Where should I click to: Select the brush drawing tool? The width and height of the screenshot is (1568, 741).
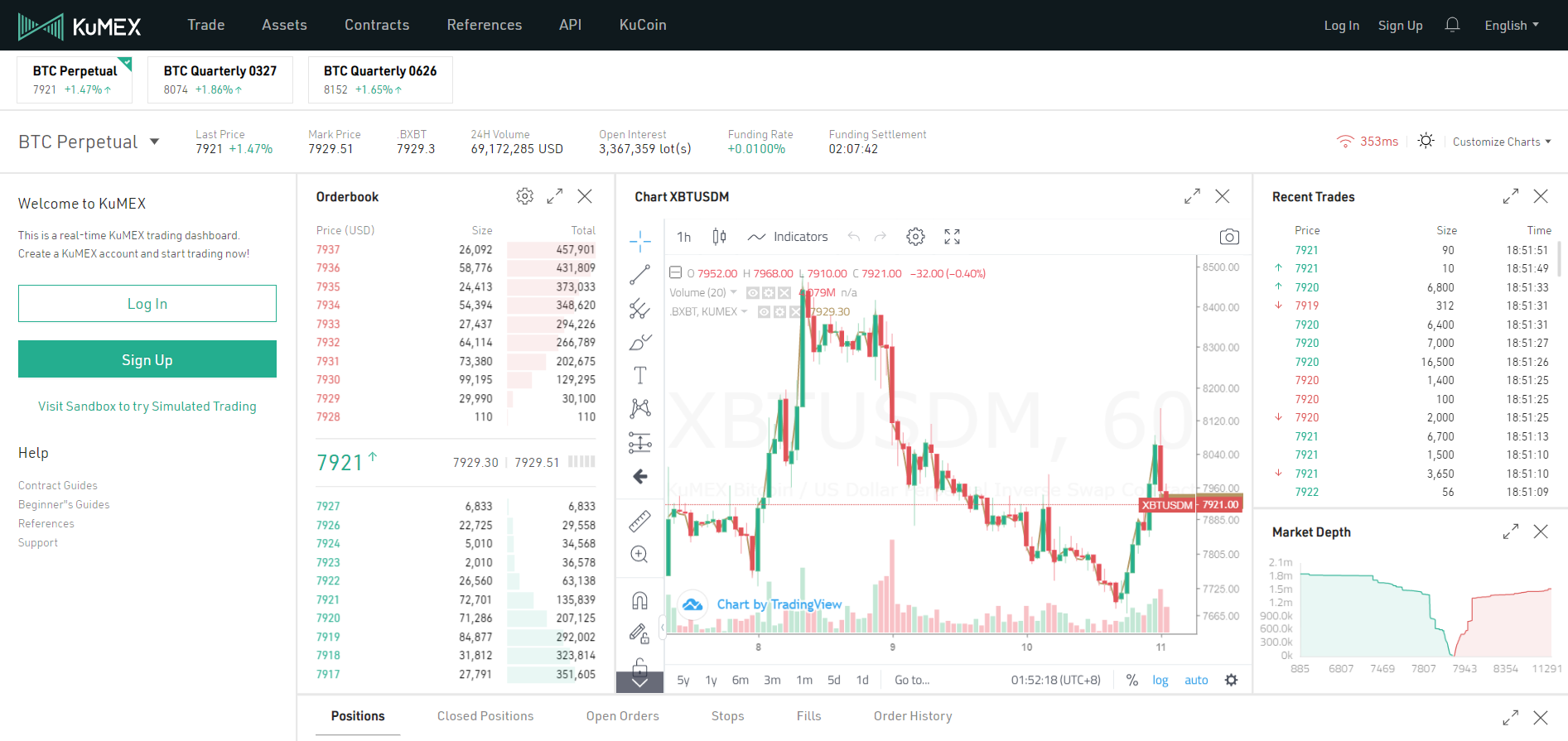(x=639, y=342)
